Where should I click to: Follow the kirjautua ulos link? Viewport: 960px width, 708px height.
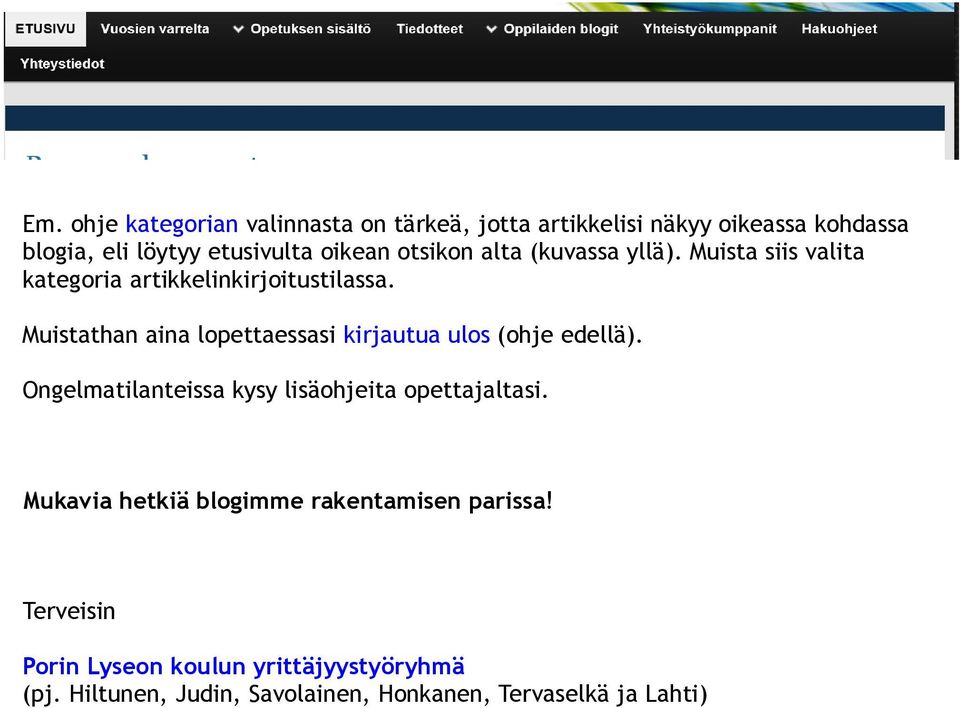click(x=416, y=336)
